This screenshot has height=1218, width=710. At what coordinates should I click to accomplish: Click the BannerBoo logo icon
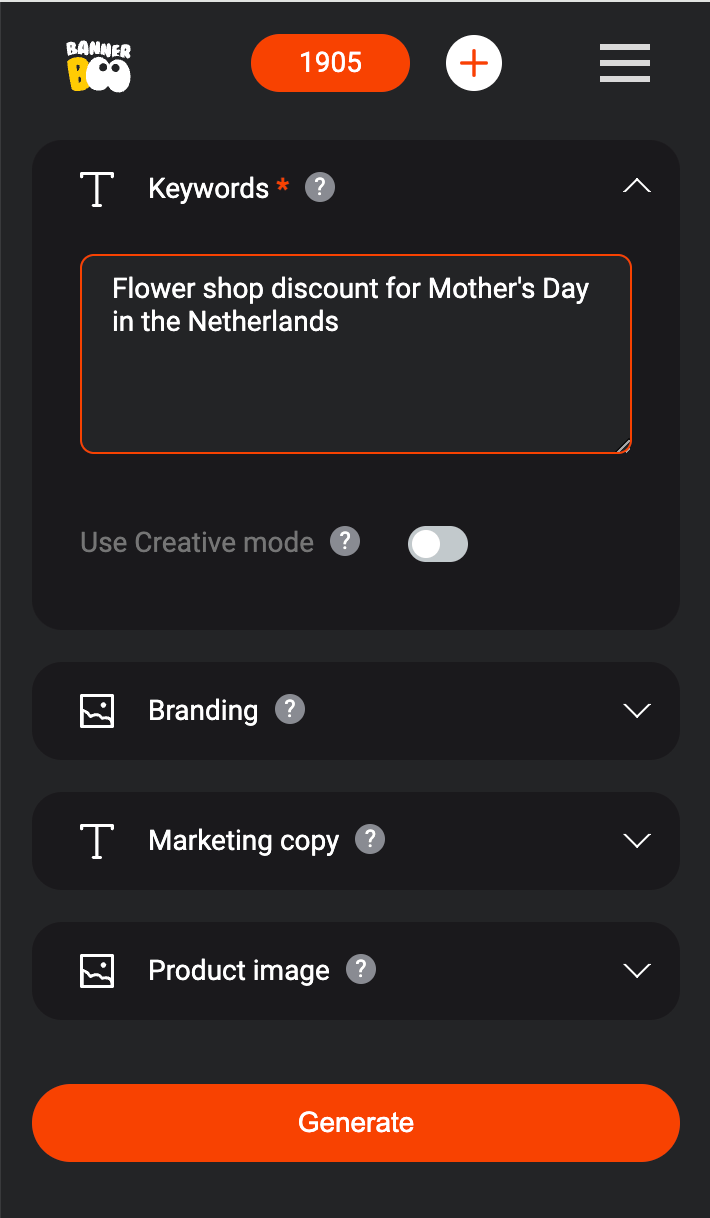click(x=99, y=66)
